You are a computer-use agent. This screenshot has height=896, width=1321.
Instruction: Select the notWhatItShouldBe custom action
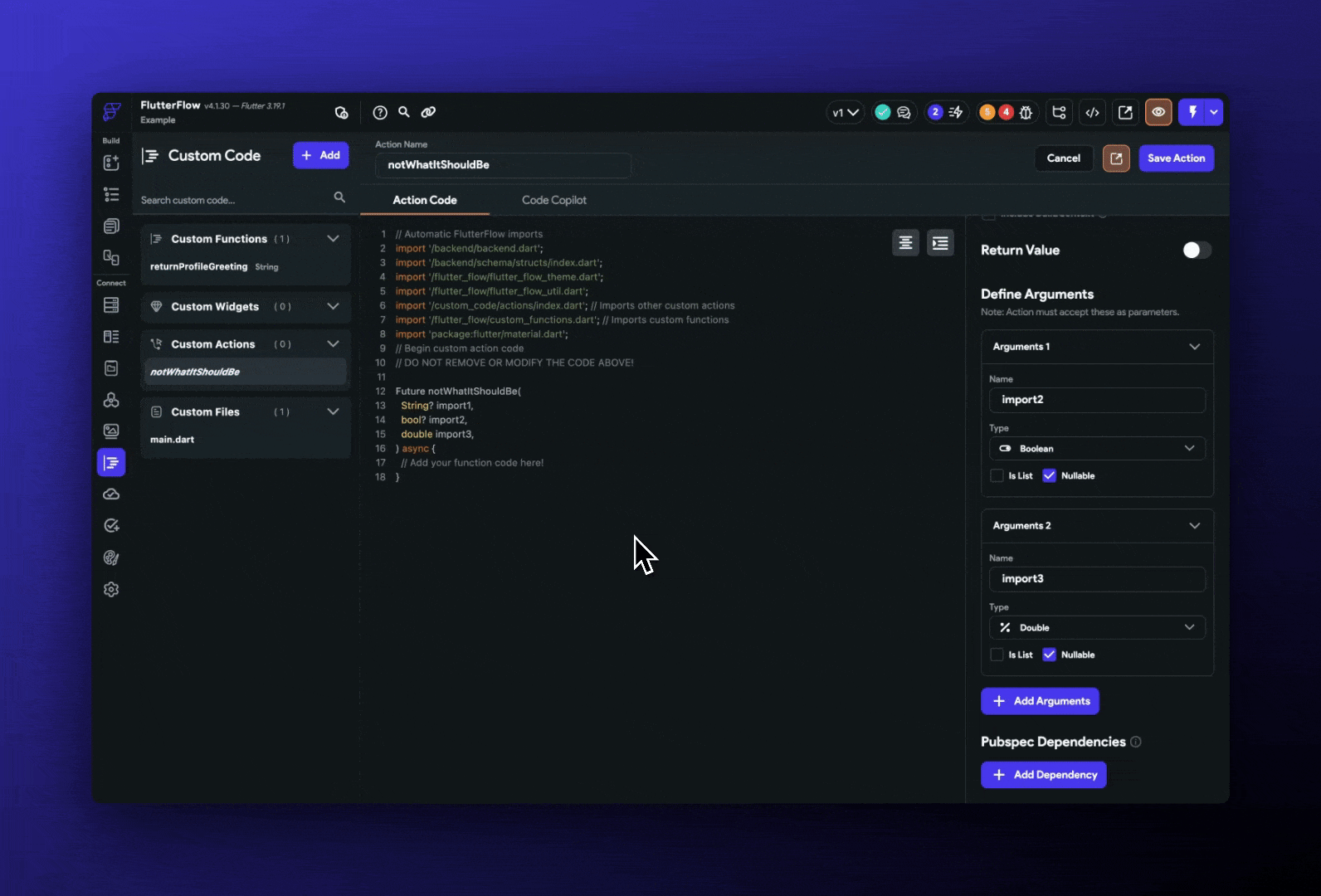(x=245, y=372)
